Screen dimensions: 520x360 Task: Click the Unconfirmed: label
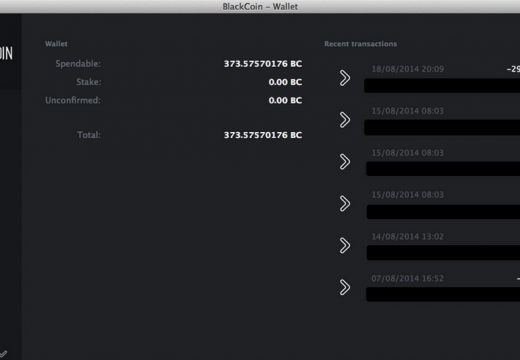click(73, 100)
